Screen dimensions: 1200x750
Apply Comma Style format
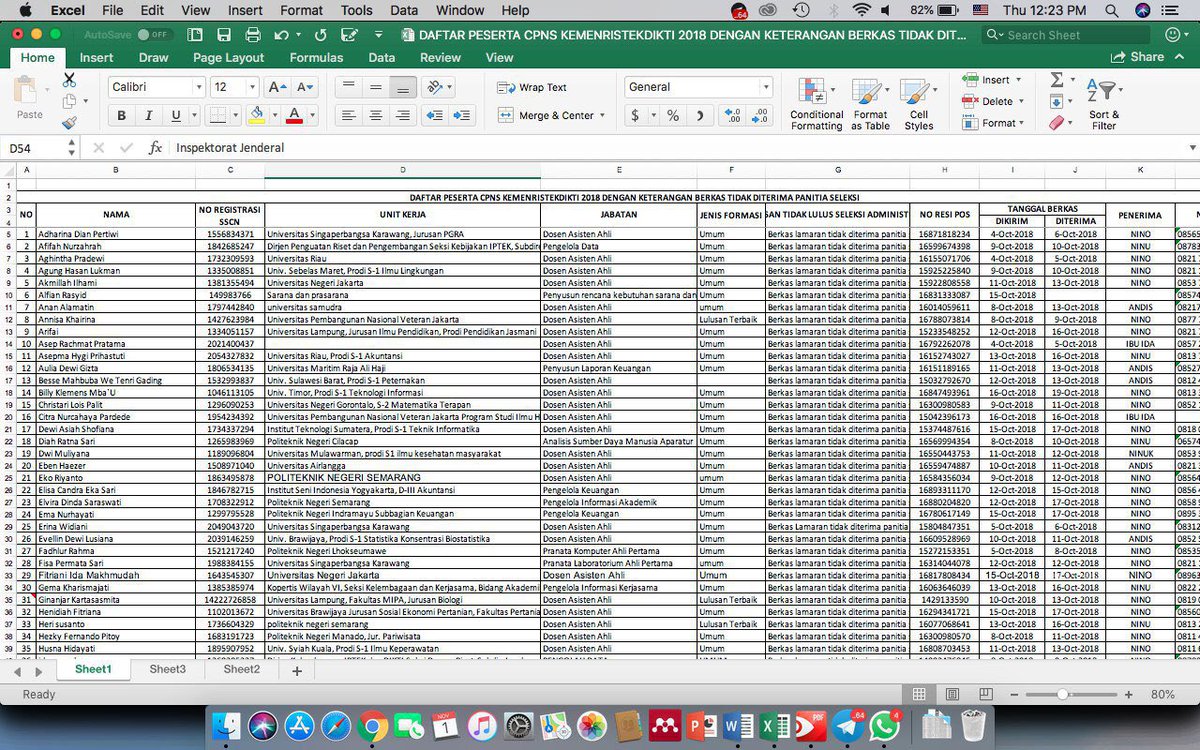pos(700,115)
